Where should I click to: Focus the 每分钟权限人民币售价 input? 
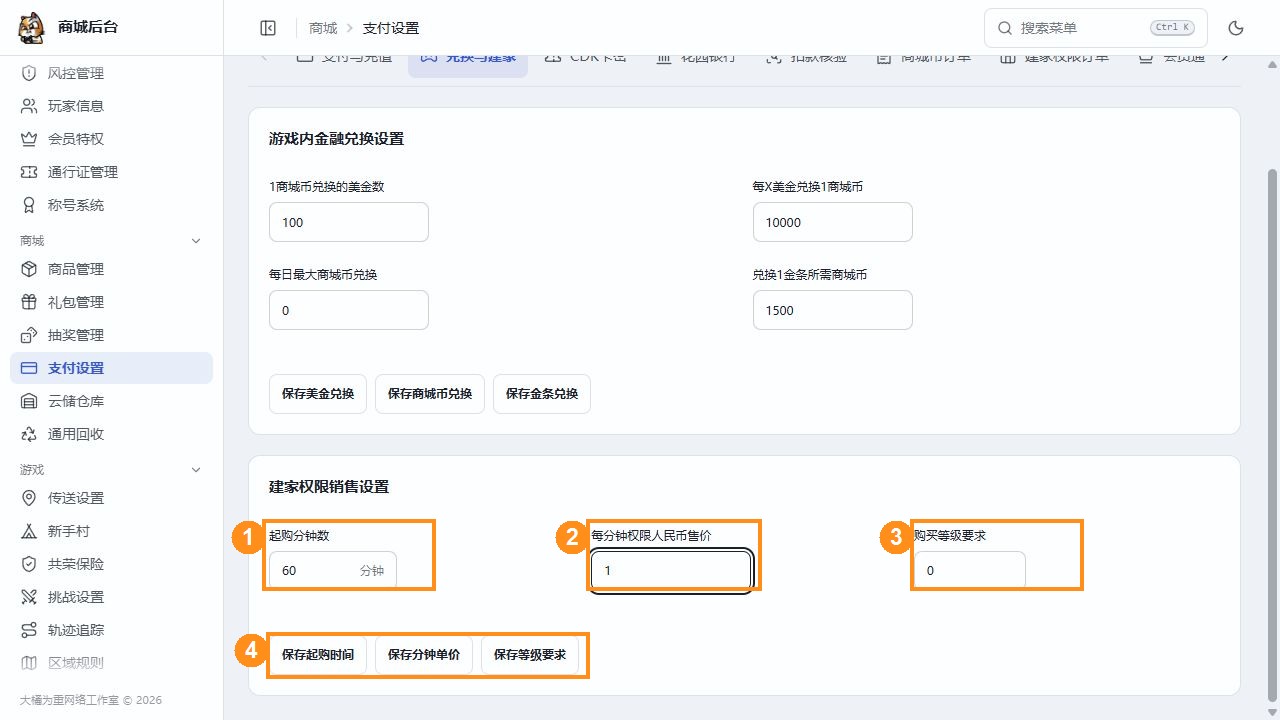pyautogui.click(x=671, y=571)
